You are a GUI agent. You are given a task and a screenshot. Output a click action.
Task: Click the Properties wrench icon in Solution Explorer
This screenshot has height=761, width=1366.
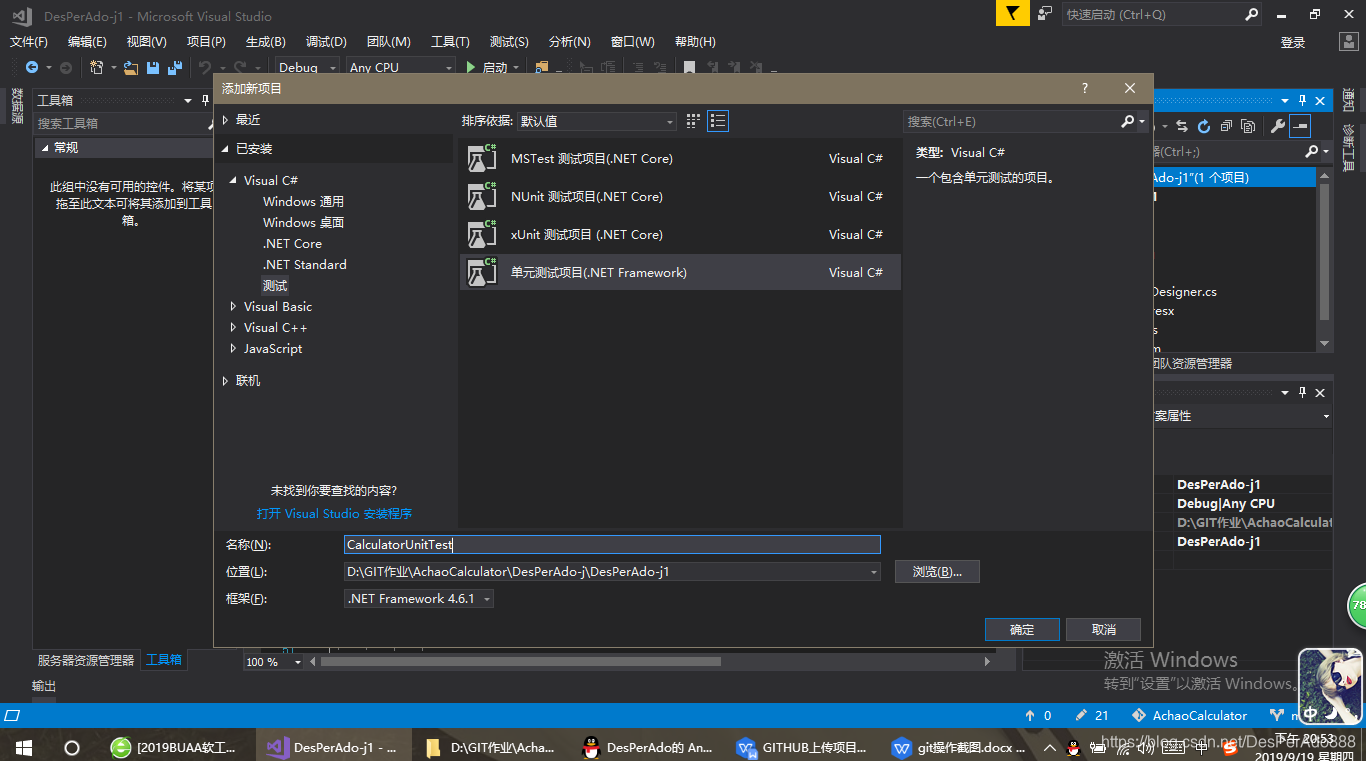coord(1278,126)
